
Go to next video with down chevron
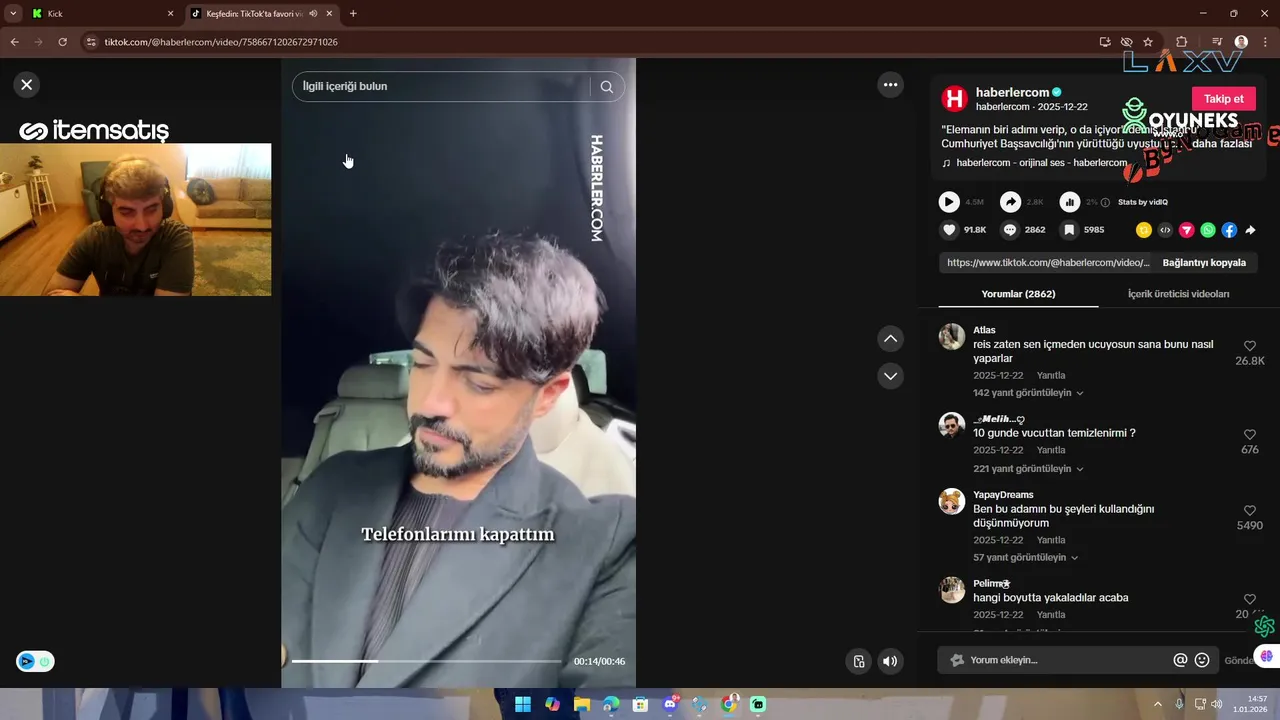(x=890, y=376)
